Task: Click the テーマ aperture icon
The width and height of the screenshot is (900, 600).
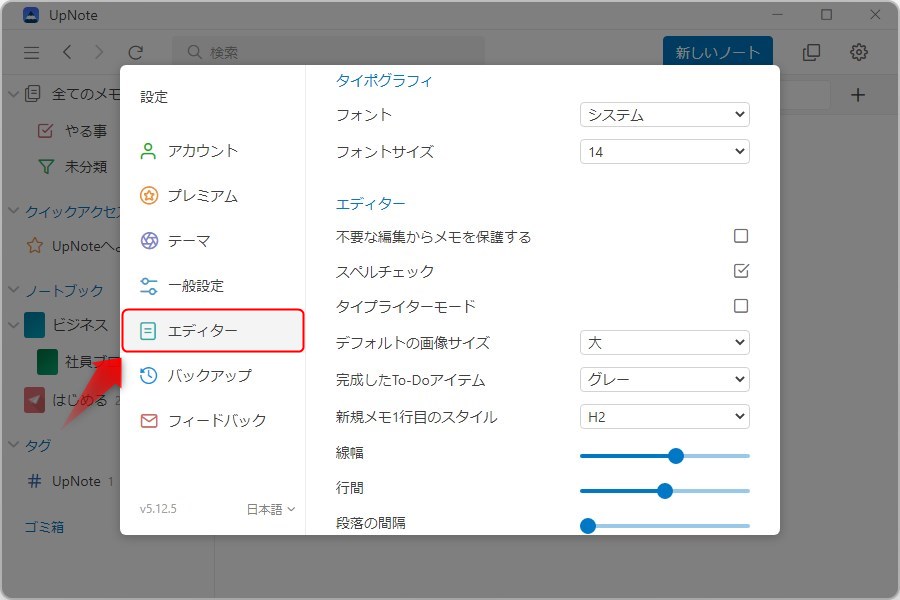Action: pyautogui.click(x=149, y=241)
